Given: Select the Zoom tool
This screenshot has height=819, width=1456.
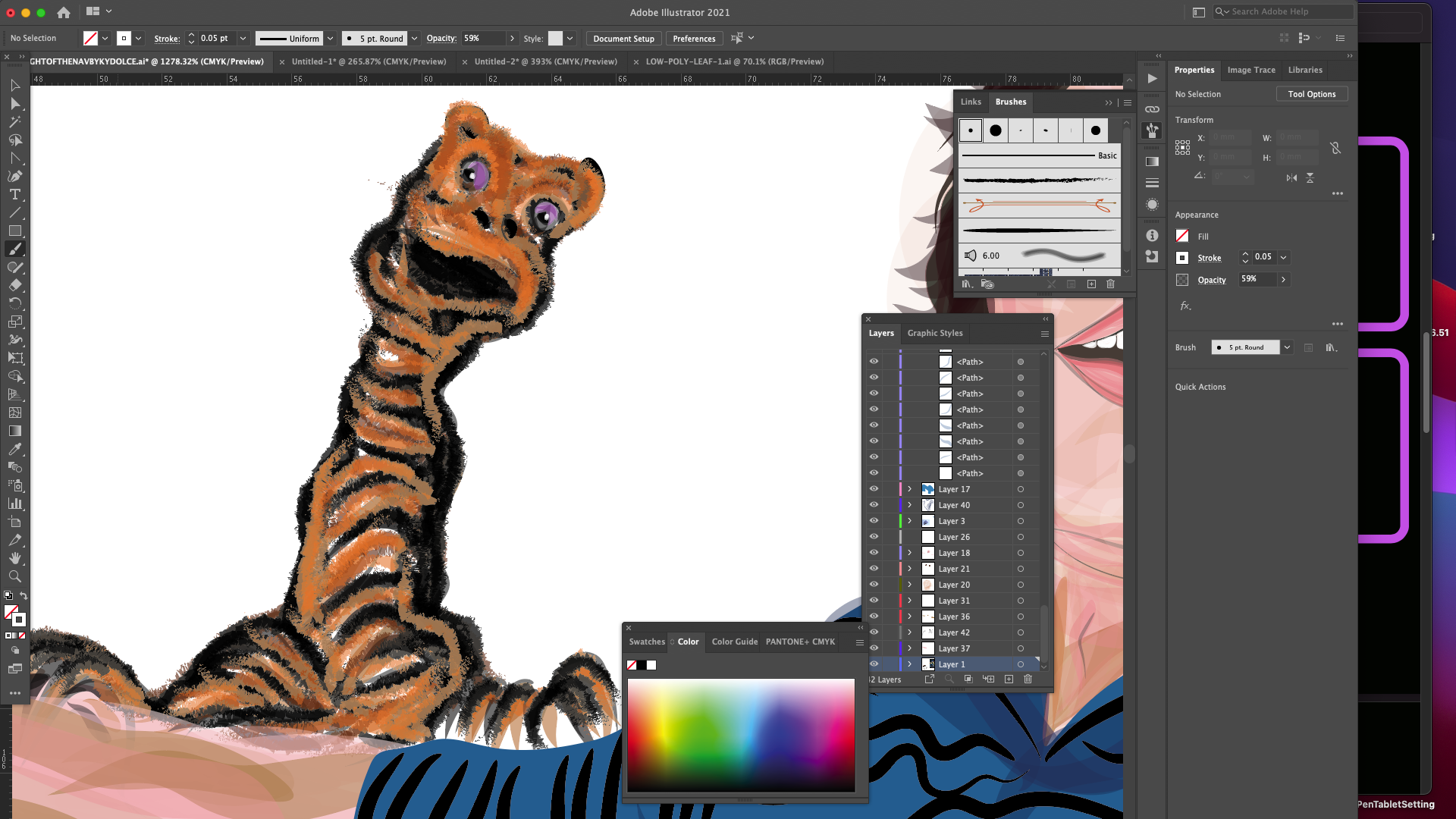Looking at the screenshot, I should [14, 576].
